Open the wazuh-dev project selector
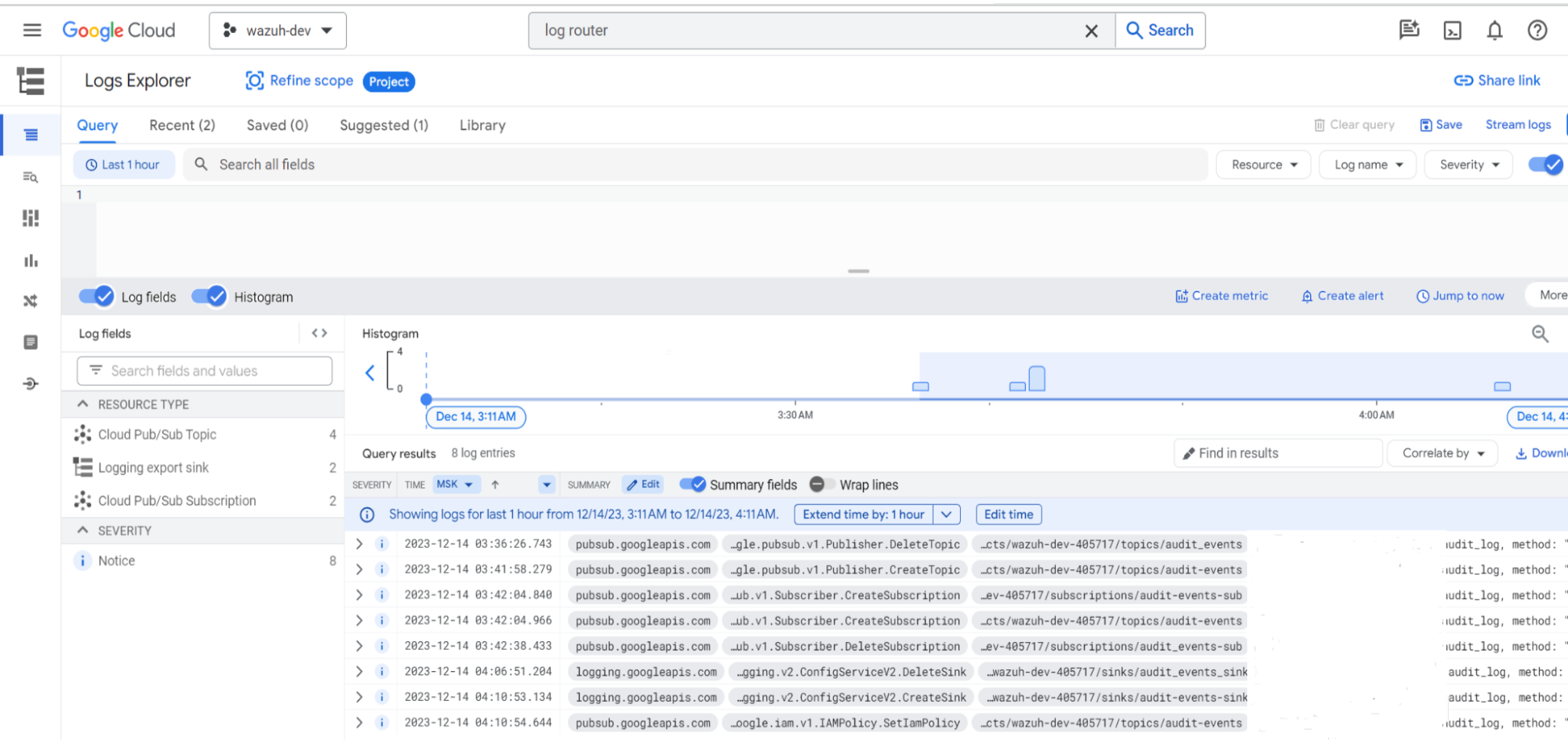The image size is (1568, 740). pos(278,31)
